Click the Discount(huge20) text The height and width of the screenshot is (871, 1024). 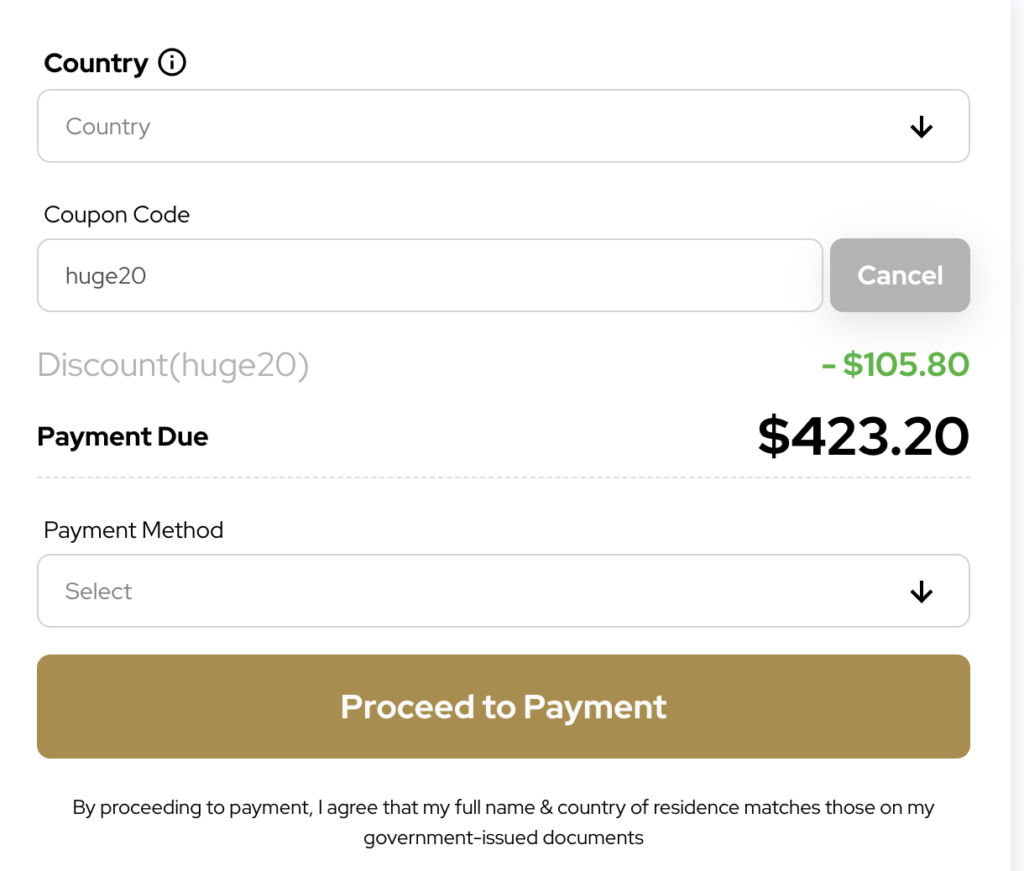173,365
